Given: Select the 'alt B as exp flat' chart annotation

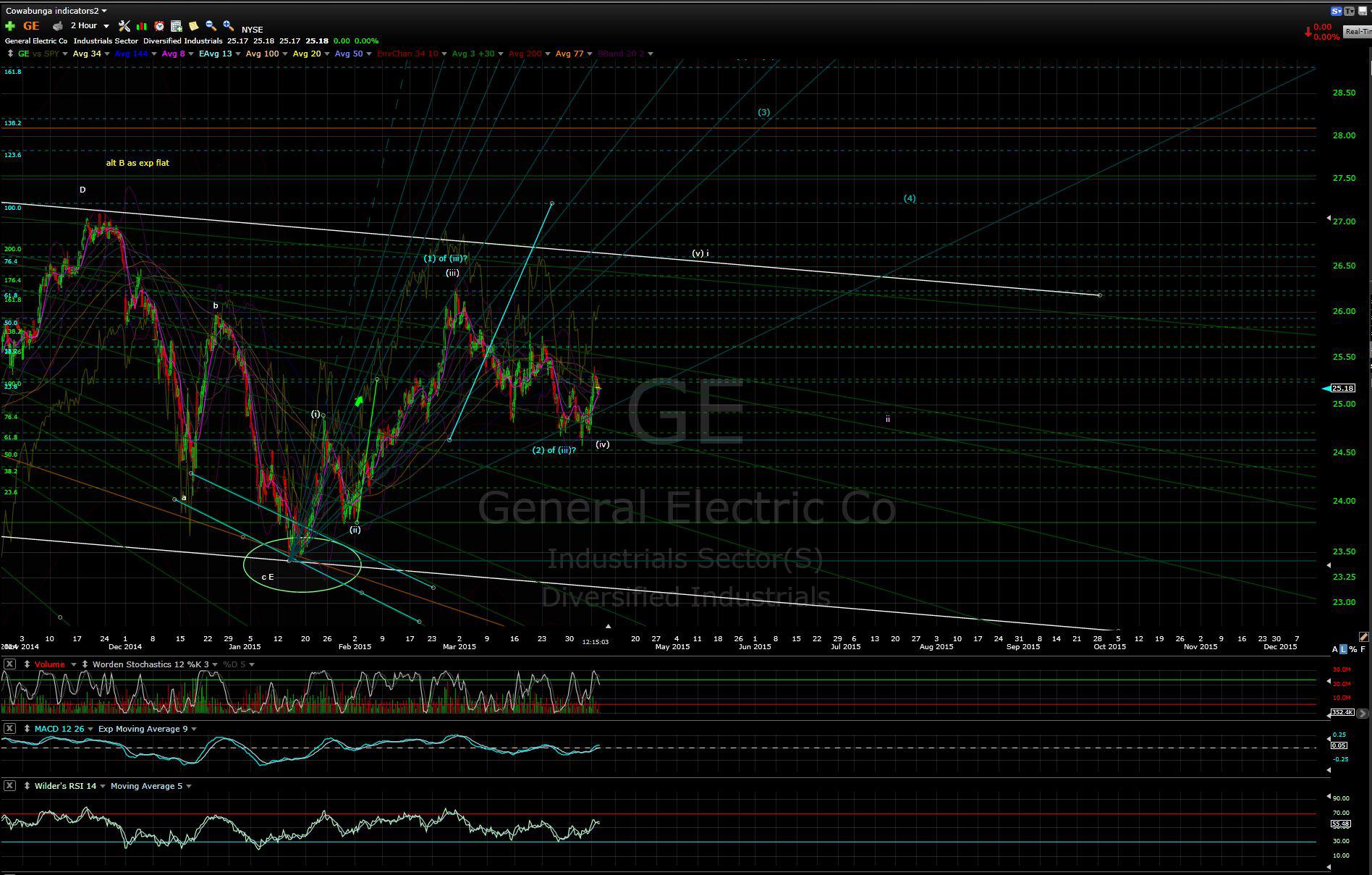Looking at the screenshot, I should pyautogui.click(x=137, y=163).
